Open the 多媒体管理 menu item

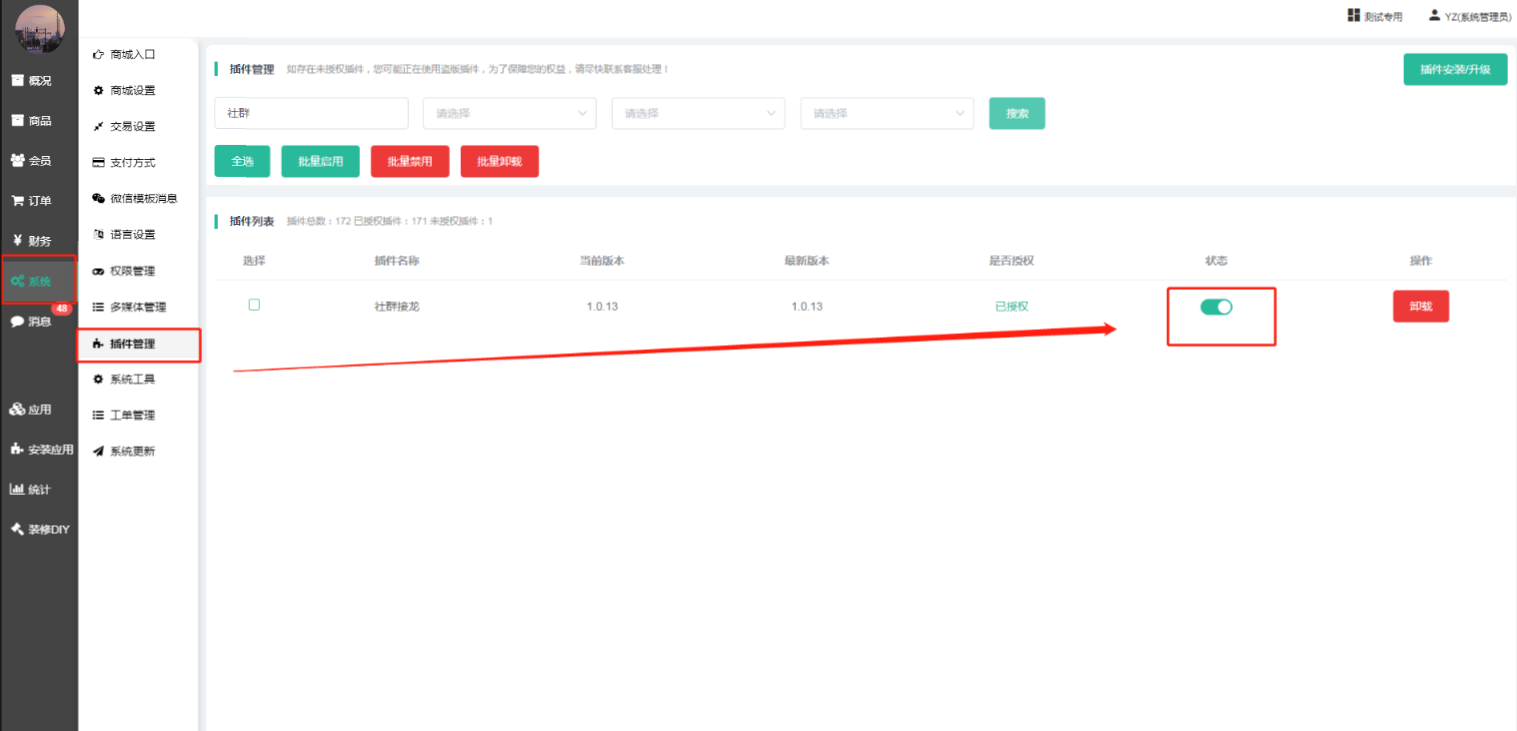138,307
